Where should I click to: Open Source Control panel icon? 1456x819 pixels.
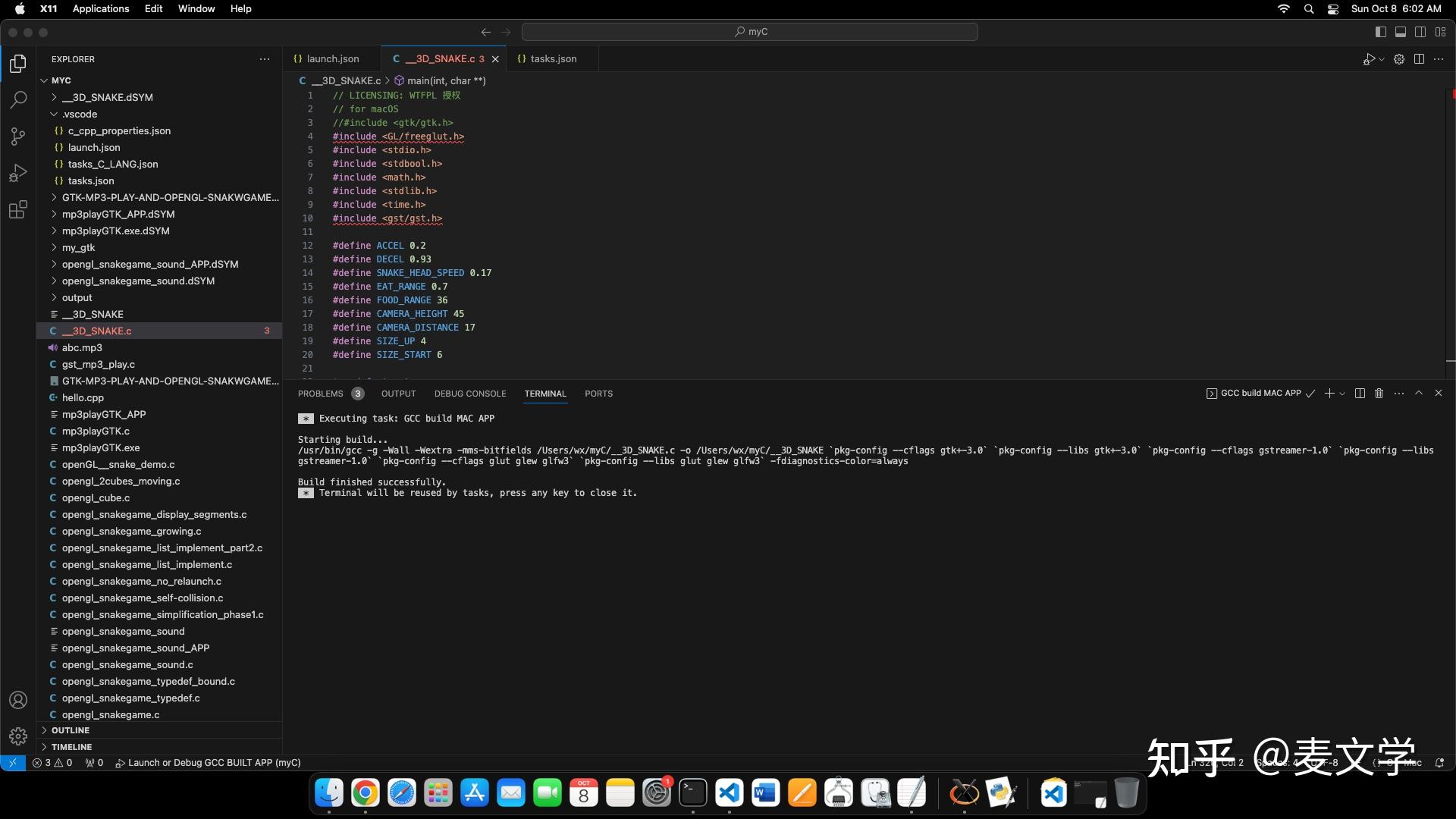coord(17,136)
